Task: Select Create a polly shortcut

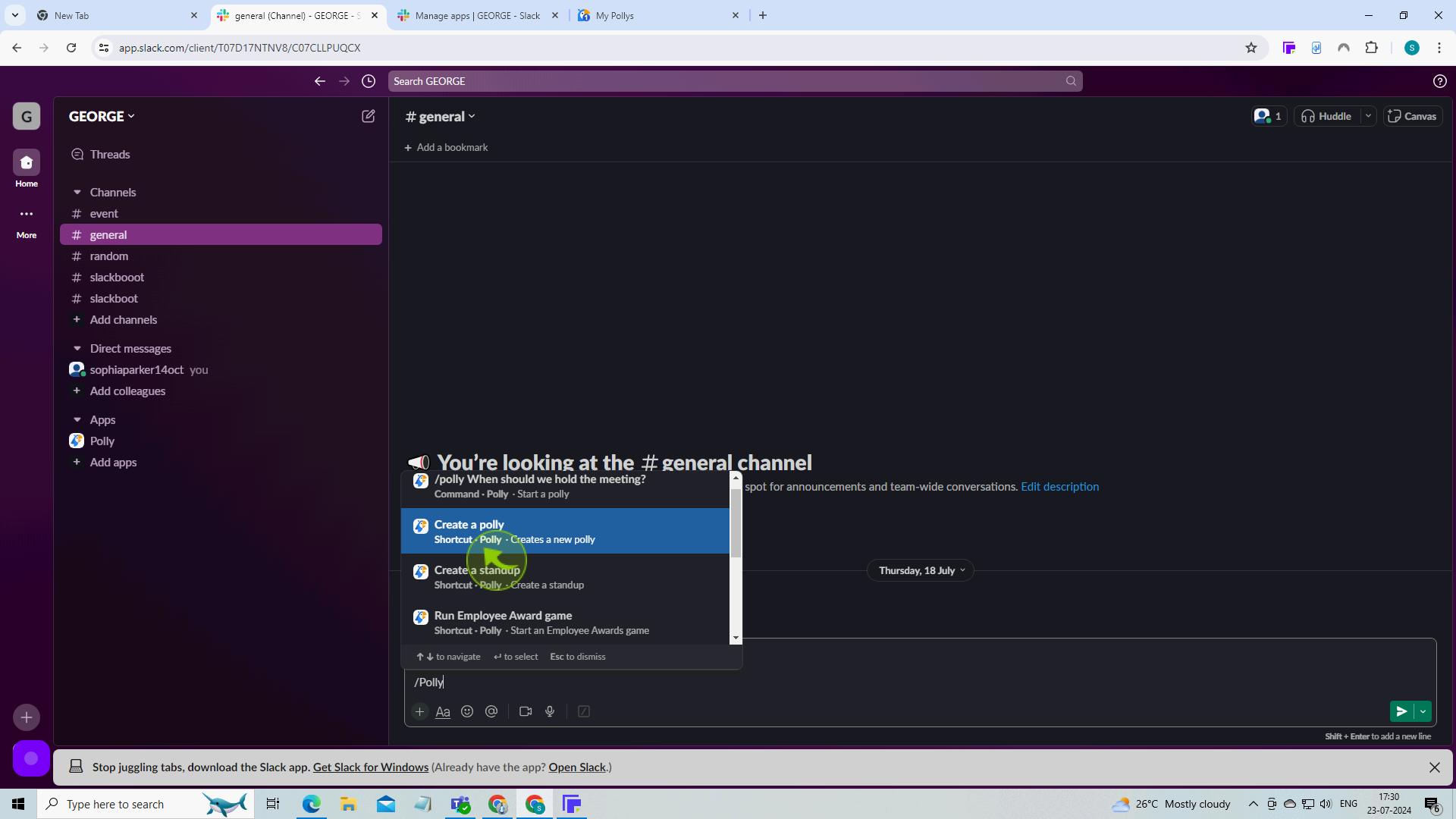Action: pos(565,531)
